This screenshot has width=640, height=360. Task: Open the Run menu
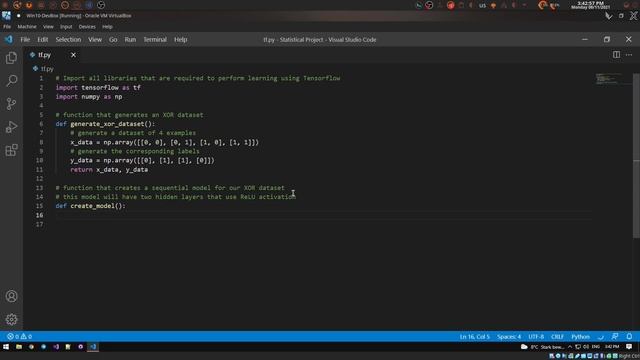(130, 40)
